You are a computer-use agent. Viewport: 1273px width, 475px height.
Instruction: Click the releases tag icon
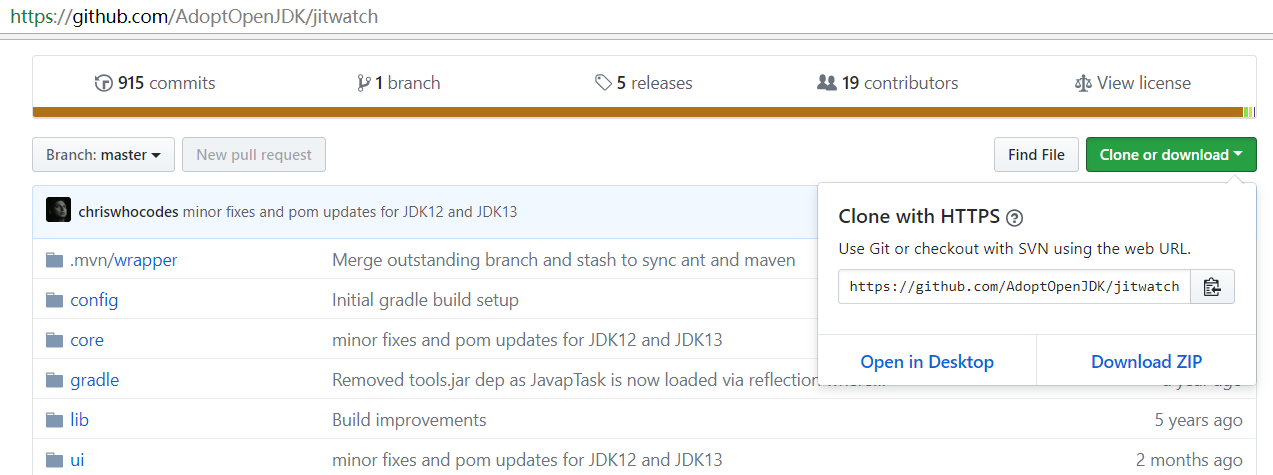603,83
